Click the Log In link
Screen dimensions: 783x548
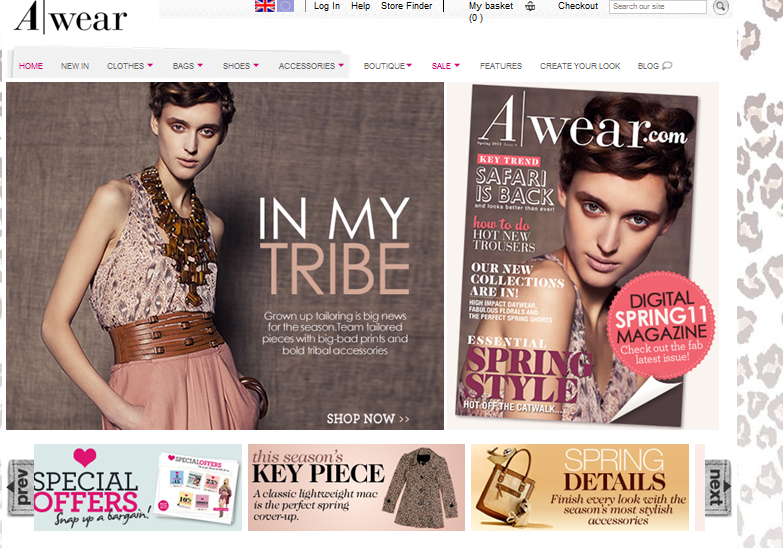click(x=327, y=6)
